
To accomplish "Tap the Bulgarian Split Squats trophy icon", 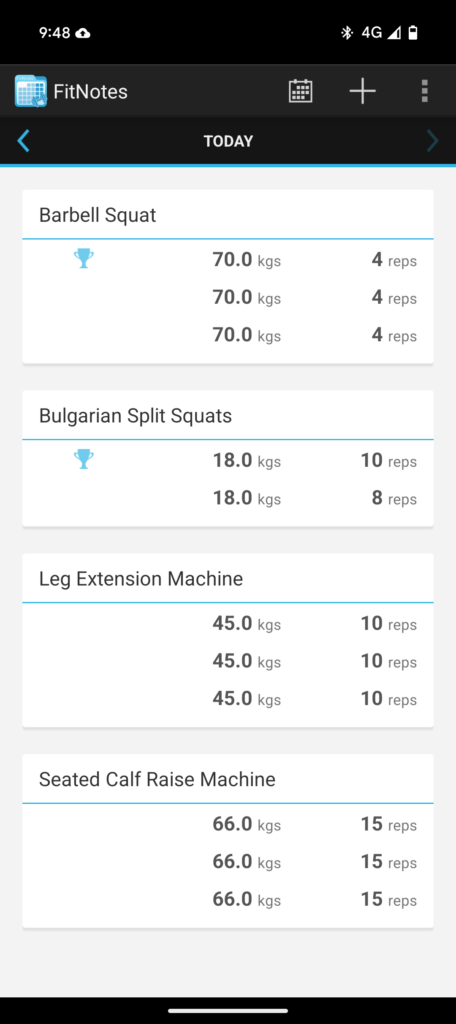I will click(84, 459).
